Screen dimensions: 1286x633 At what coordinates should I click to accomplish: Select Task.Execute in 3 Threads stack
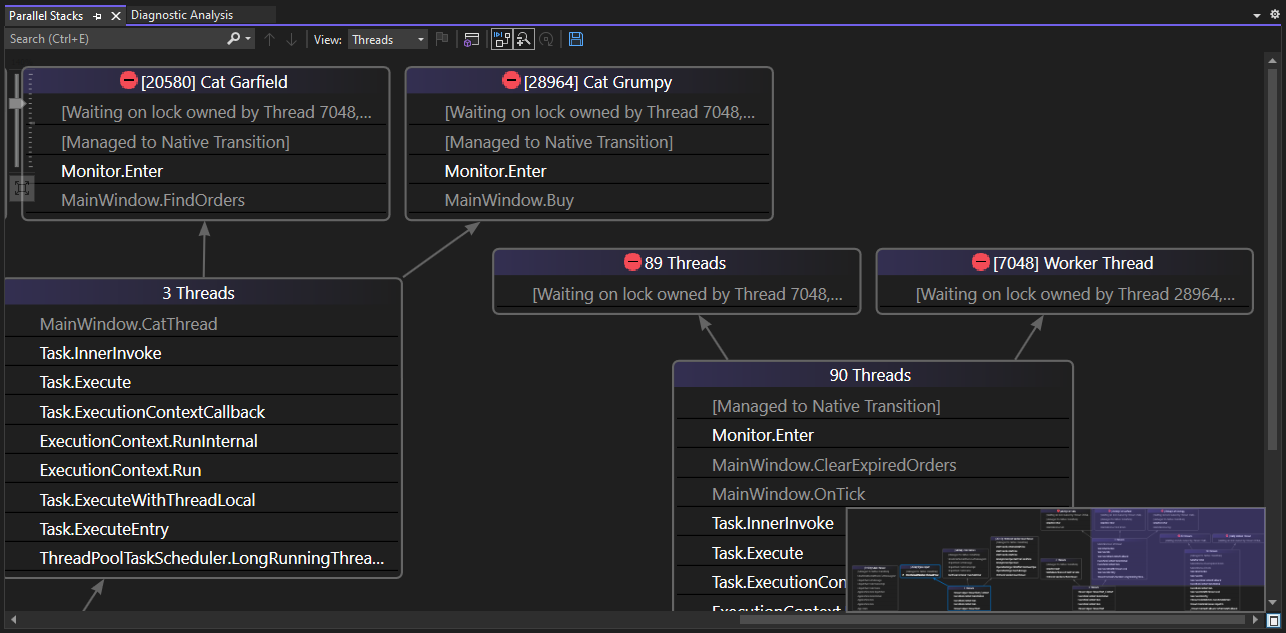[201, 382]
